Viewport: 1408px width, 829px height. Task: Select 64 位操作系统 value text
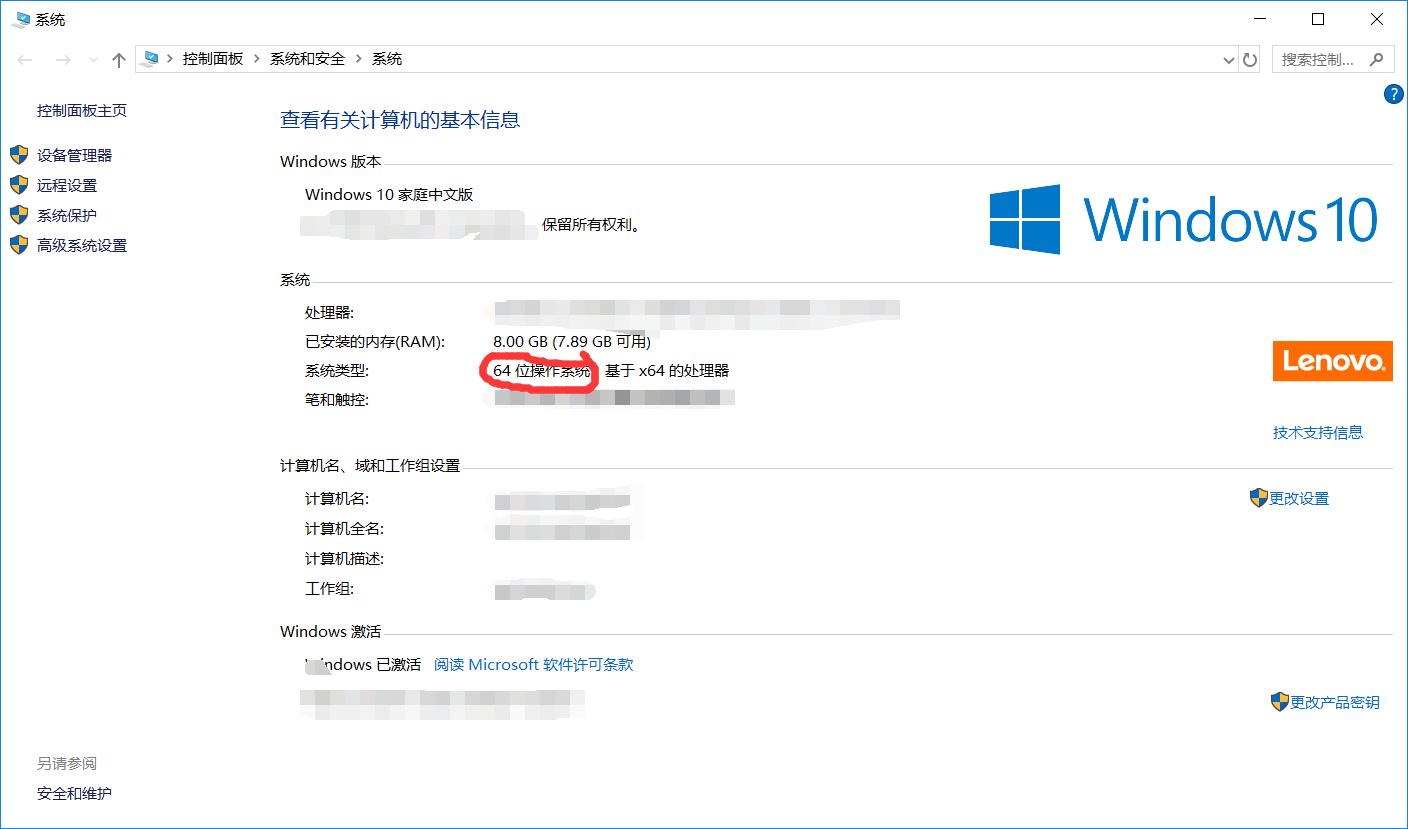coord(542,370)
